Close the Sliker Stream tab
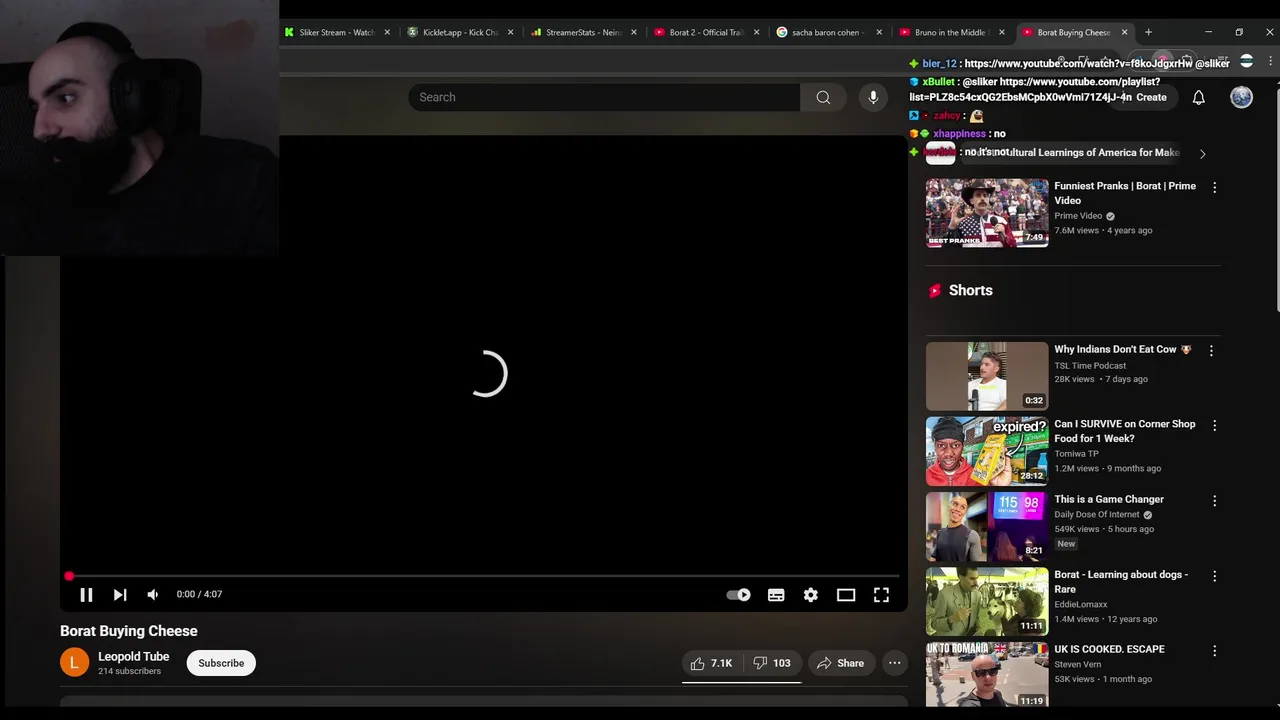Viewport: 1280px width, 720px height. (x=387, y=32)
